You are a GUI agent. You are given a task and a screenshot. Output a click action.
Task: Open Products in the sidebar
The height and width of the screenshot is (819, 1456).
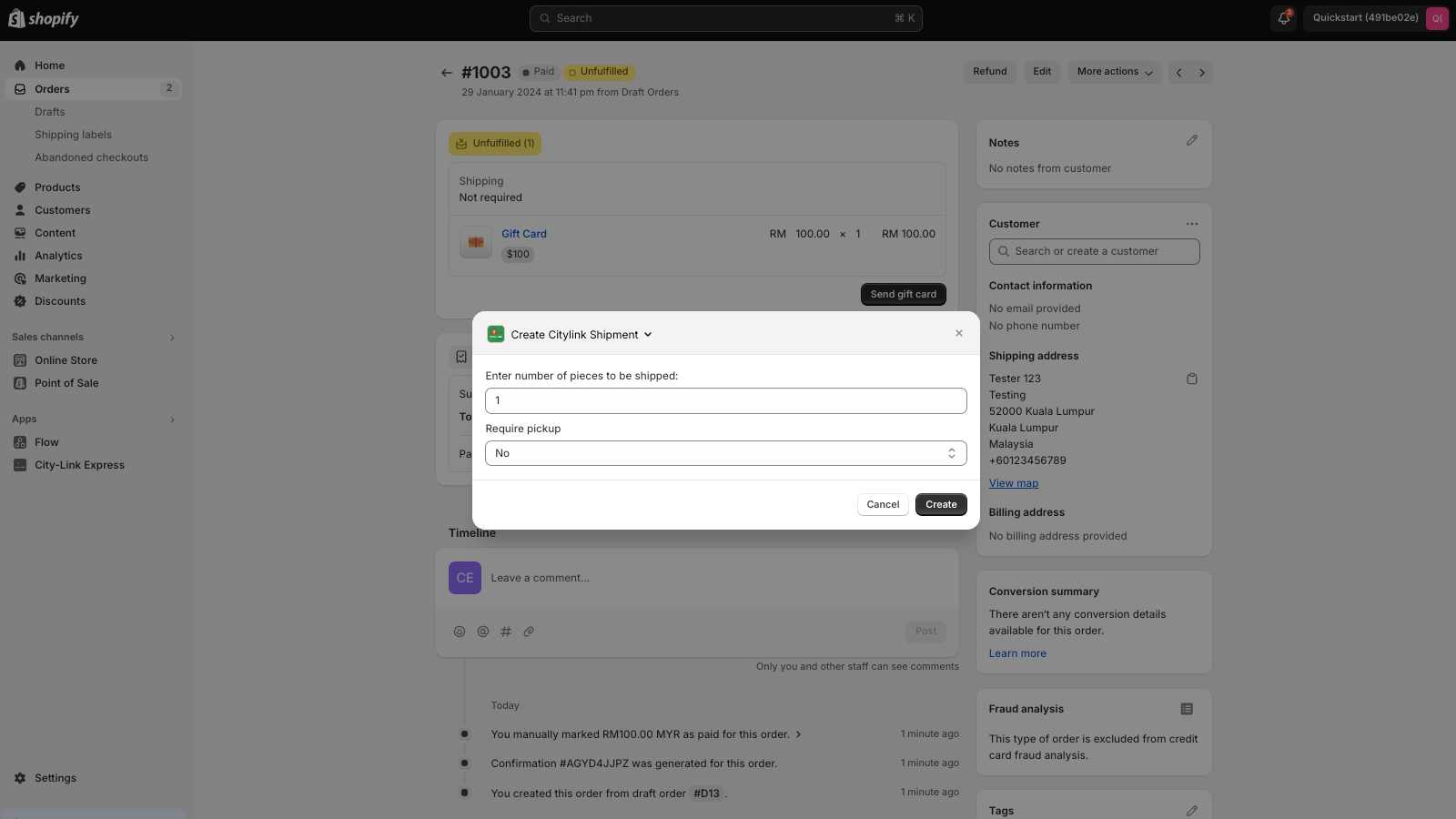[x=57, y=187]
